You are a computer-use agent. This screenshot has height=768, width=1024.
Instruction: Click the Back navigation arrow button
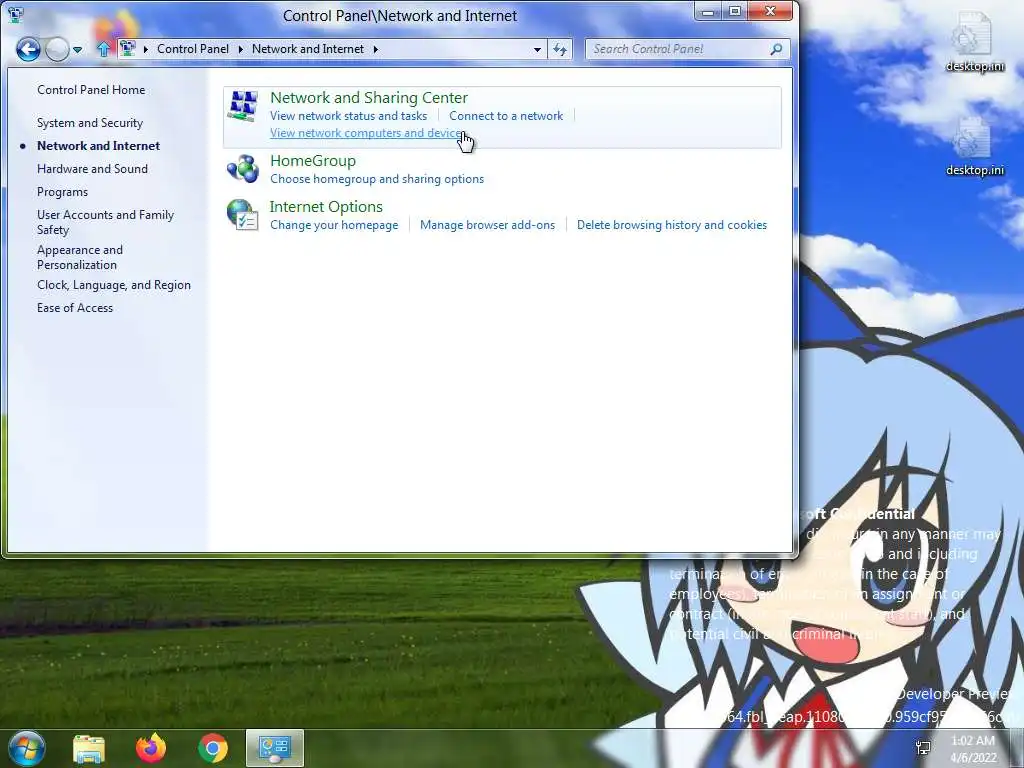click(28, 49)
